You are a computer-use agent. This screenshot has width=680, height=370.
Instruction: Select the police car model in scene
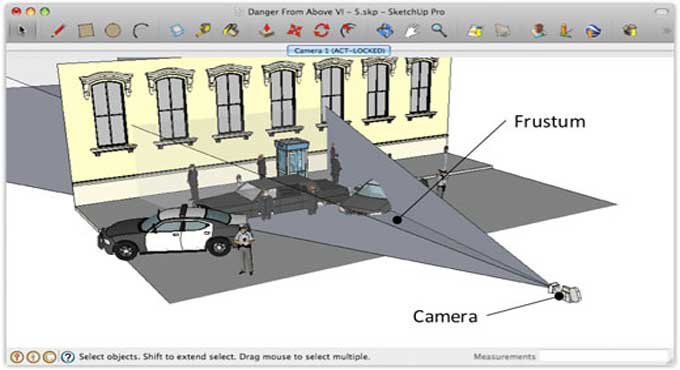point(169,232)
